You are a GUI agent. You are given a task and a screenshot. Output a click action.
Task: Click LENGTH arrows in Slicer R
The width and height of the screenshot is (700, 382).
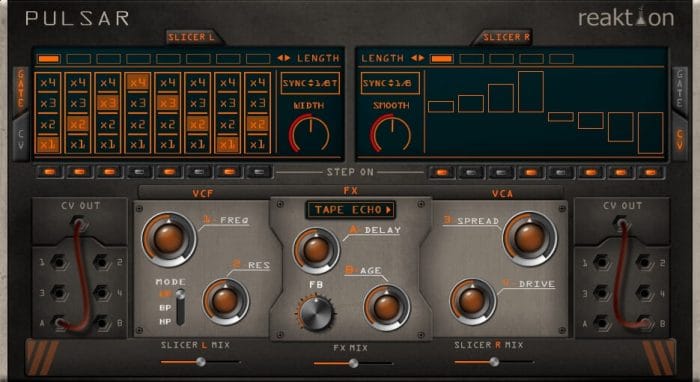(x=417, y=58)
